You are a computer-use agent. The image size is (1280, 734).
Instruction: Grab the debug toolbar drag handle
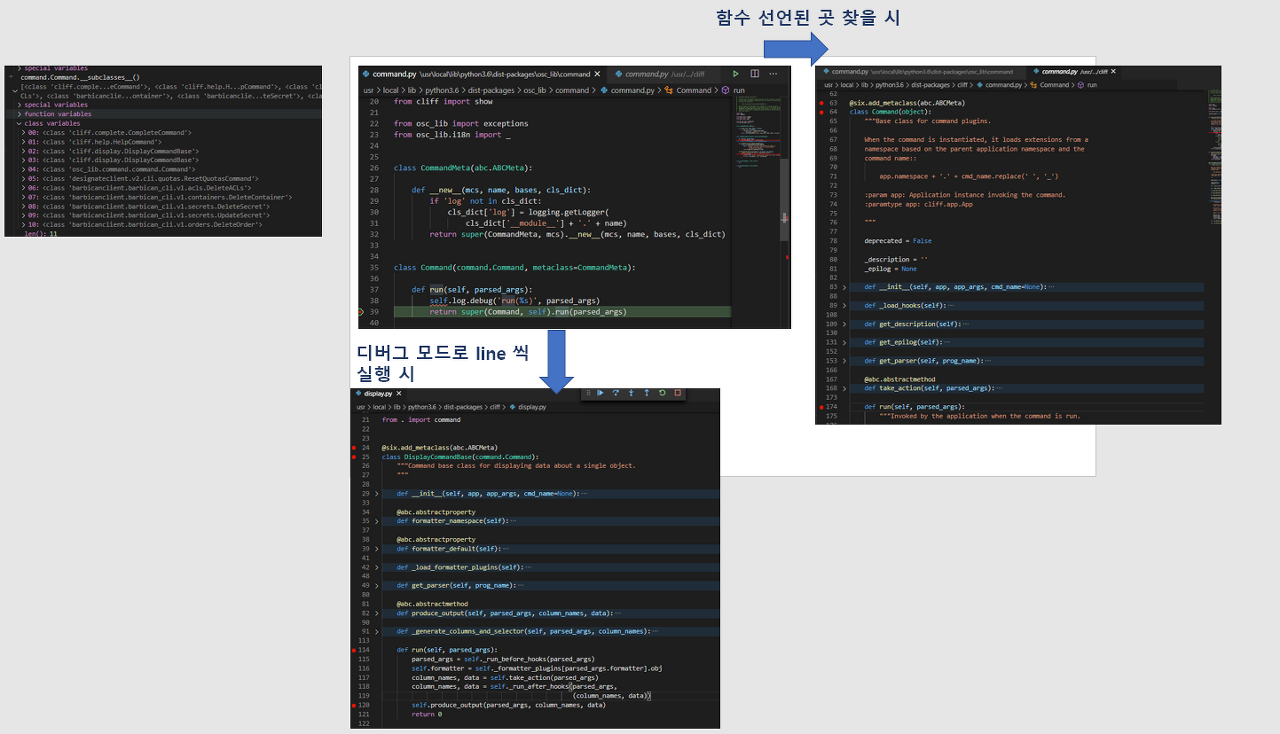588,393
